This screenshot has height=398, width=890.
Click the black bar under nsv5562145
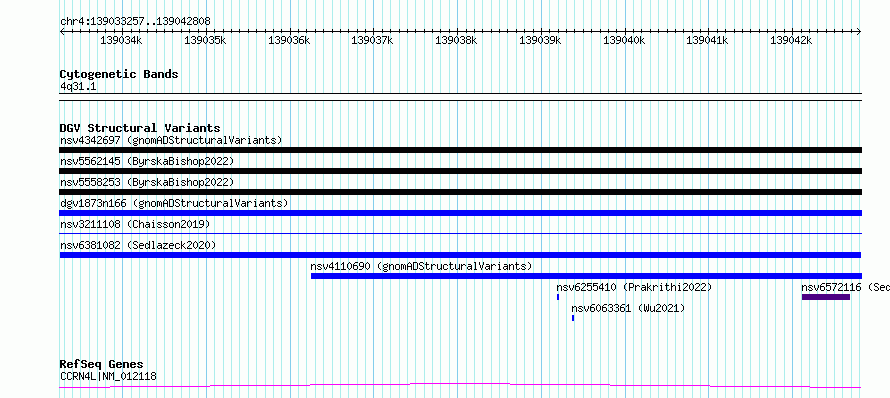(x=461, y=171)
